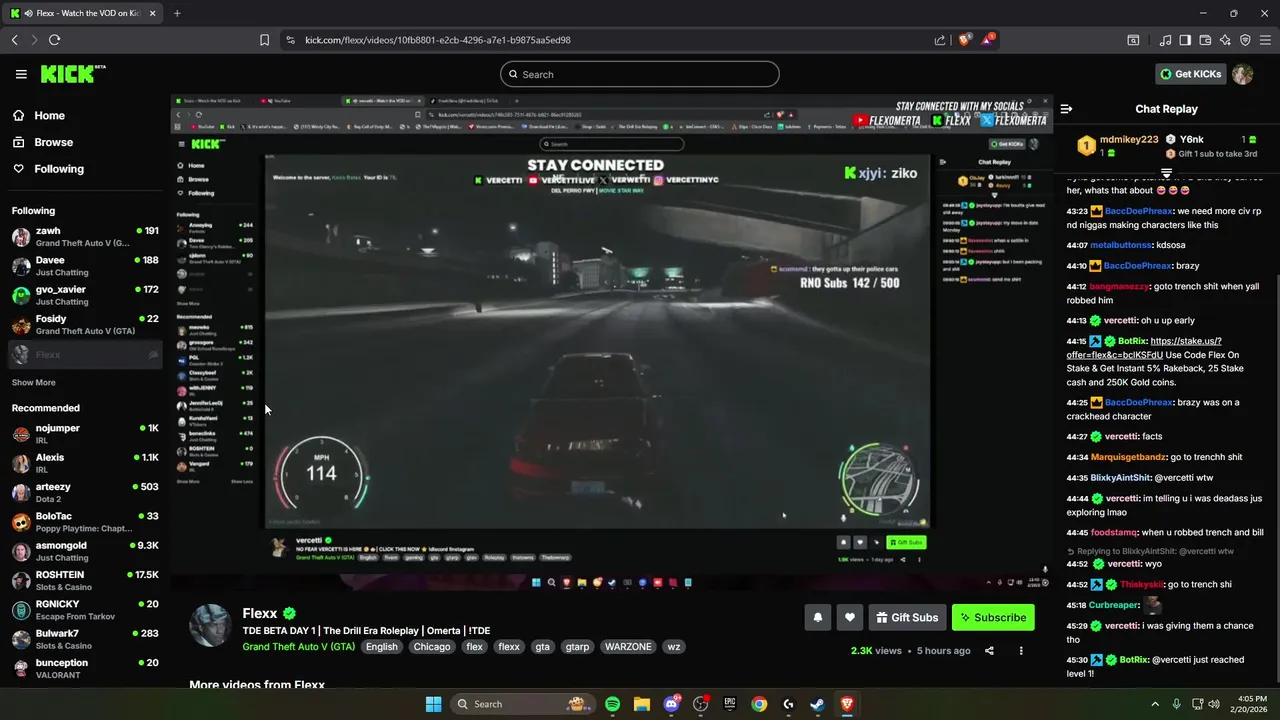Open the Brave VPN shield icon
Screen dimensions: 1280x720
(1245, 40)
